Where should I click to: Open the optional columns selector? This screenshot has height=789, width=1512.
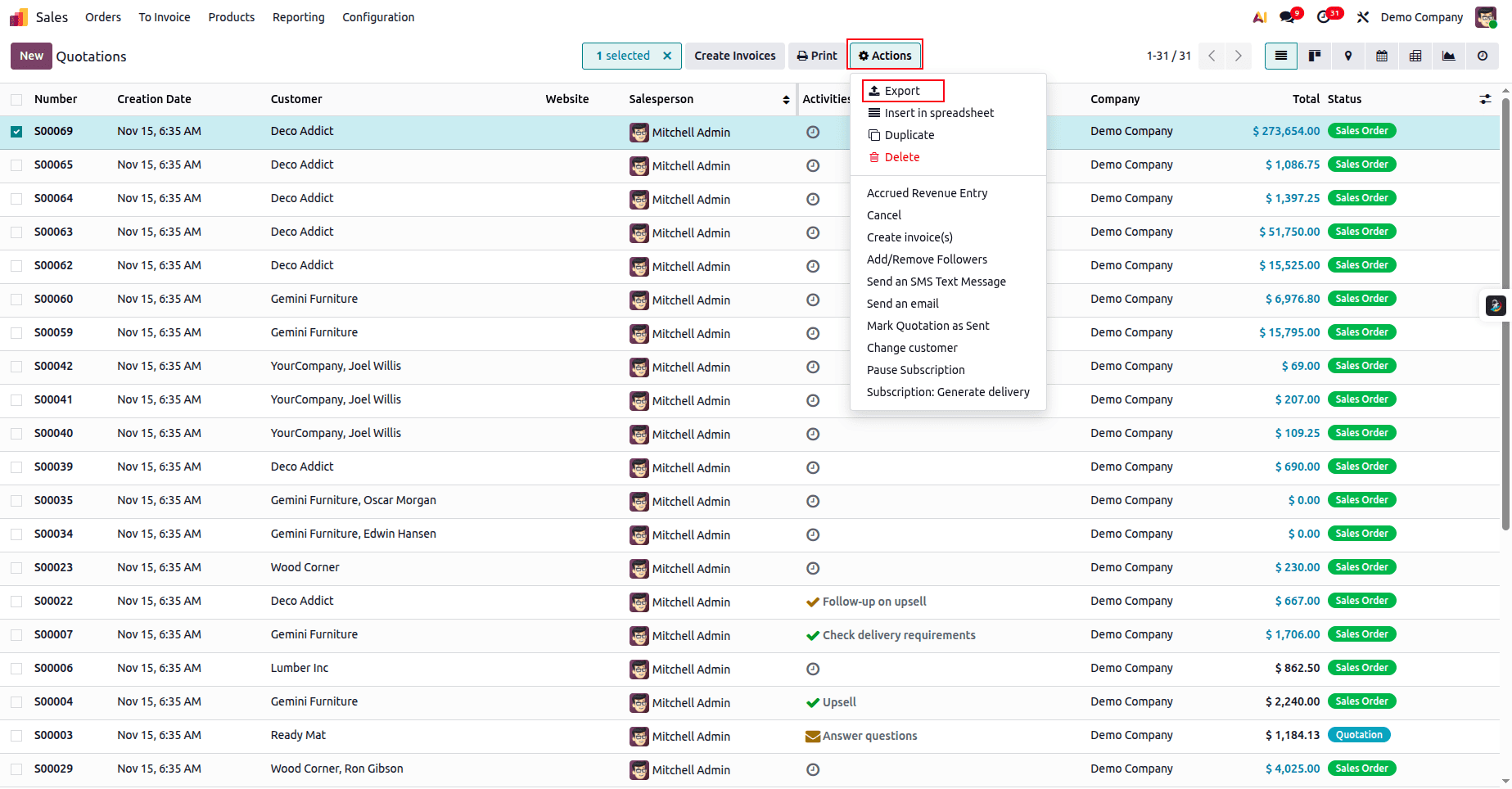coord(1486,99)
